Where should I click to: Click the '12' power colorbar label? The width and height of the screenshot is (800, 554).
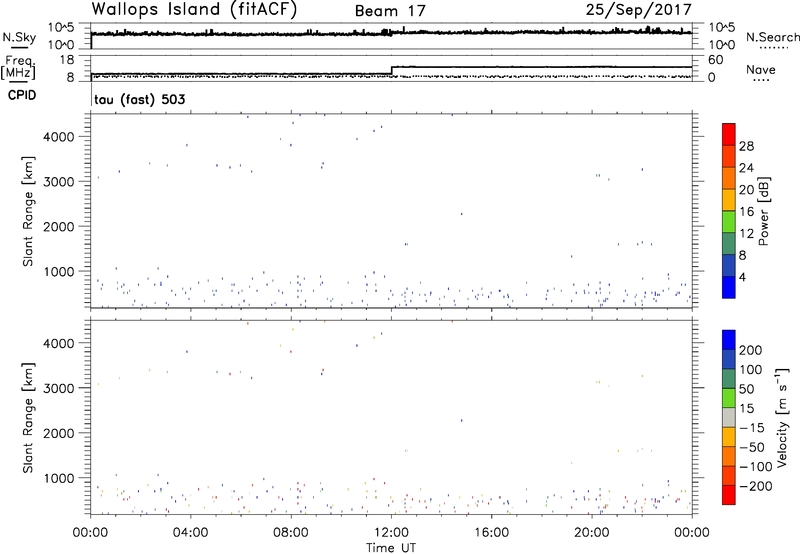746,234
